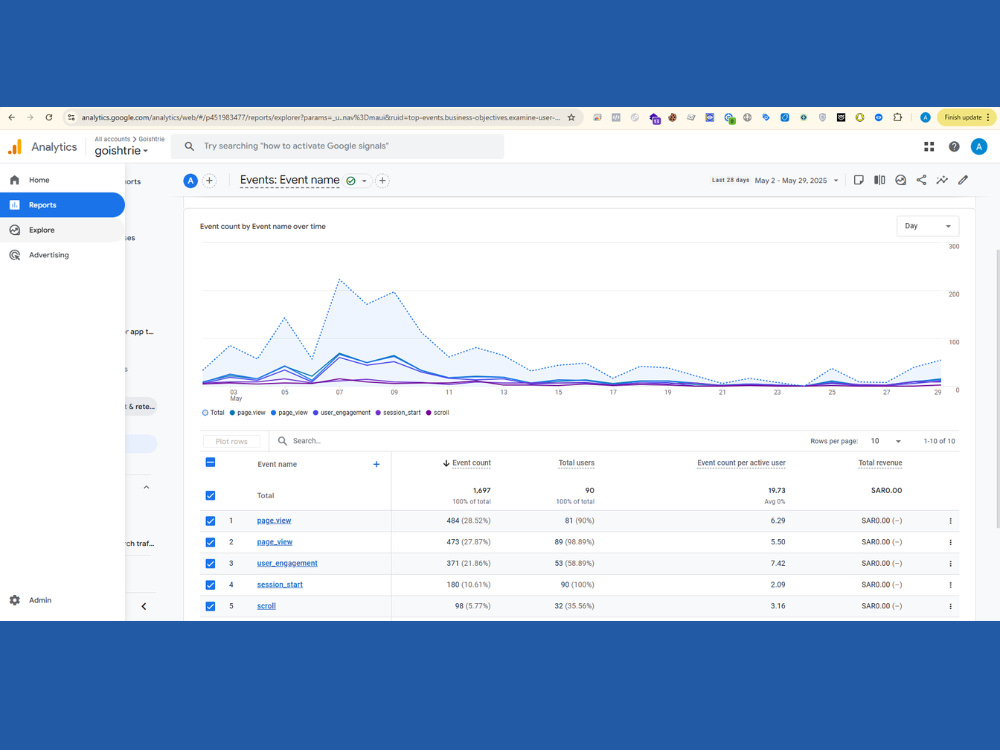
Task: Add comparison with plus beside segment badge
Action: pyautogui.click(x=209, y=180)
